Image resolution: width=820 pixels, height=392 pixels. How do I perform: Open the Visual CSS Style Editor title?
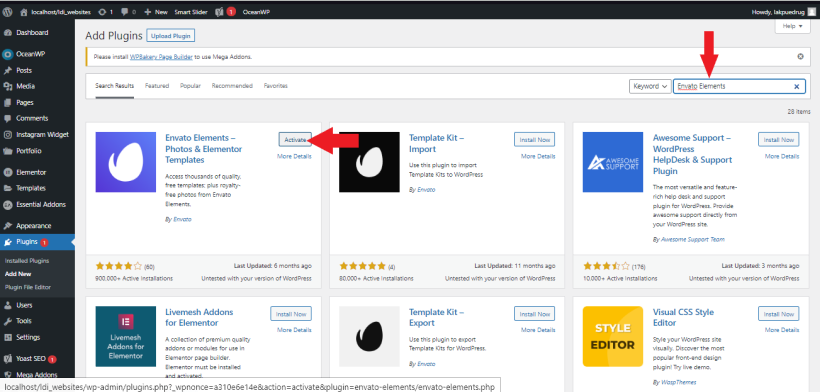coord(683,317)
